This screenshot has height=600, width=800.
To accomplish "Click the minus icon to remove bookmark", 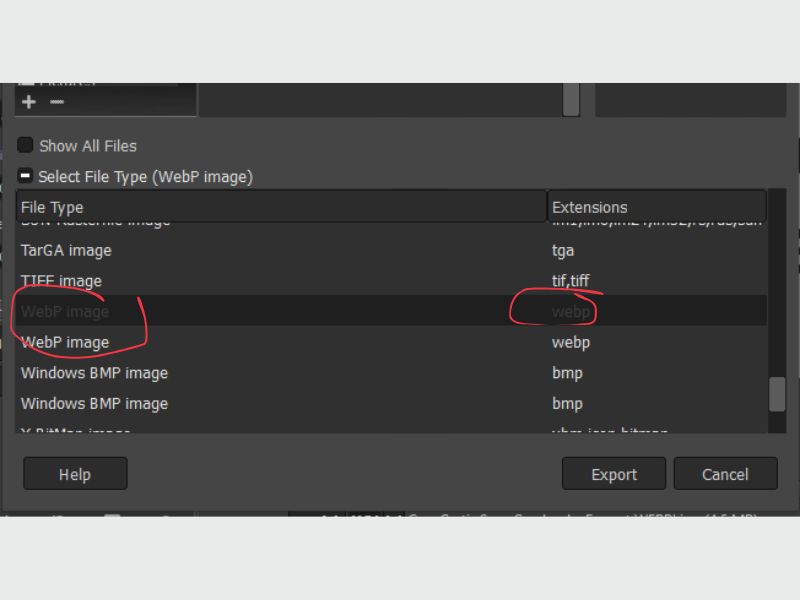I will (57, 102).
